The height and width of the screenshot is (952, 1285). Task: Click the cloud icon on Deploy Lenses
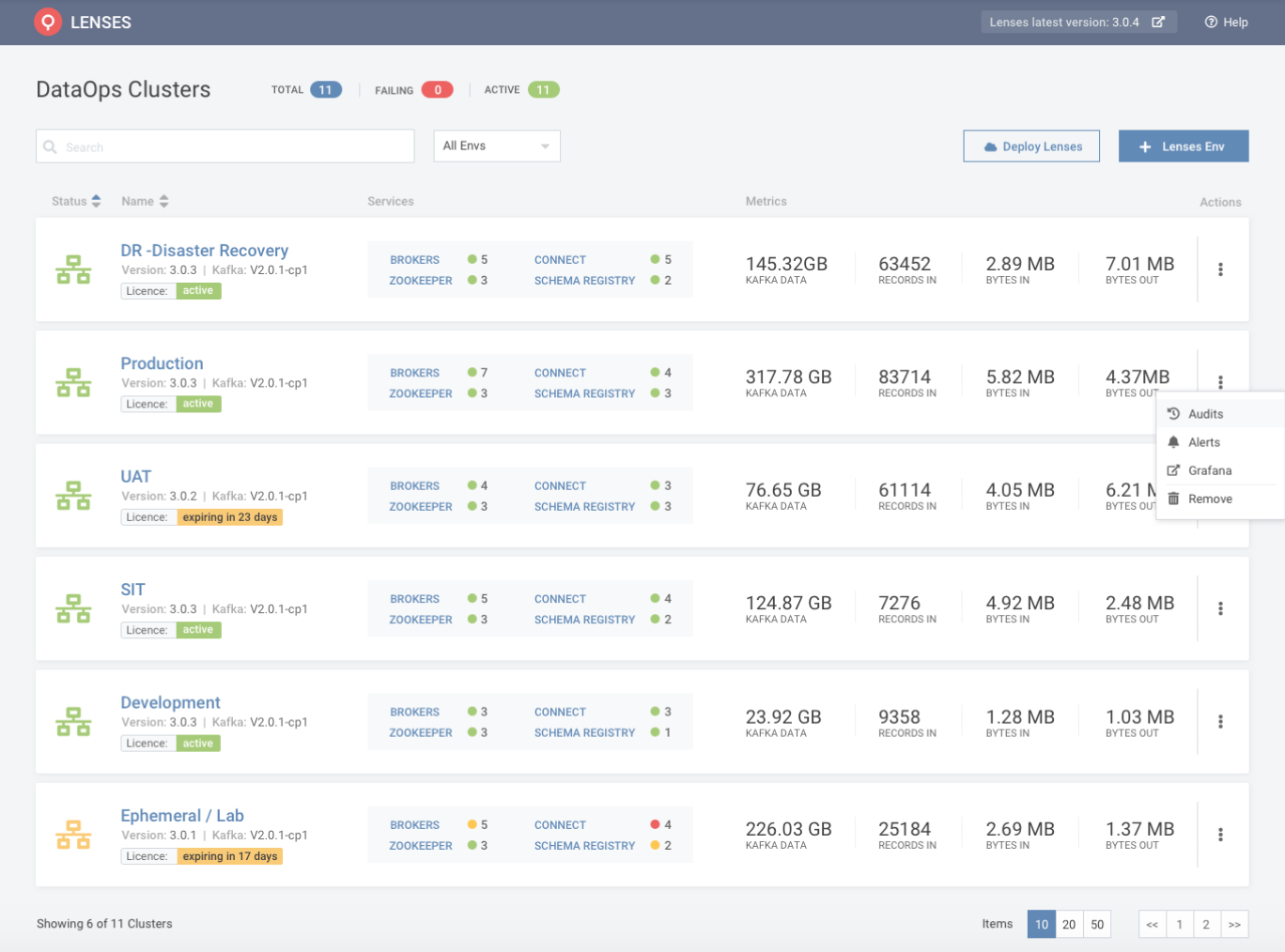[x=990, y=146]
